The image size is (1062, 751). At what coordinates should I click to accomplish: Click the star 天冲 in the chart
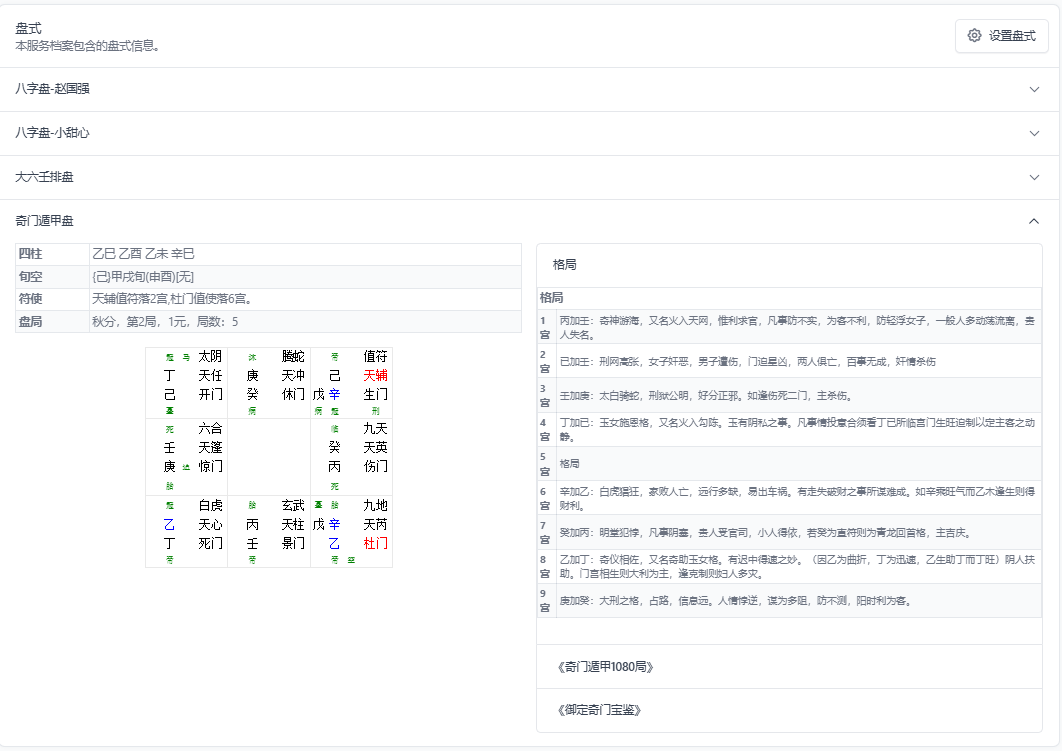(293, 375)
